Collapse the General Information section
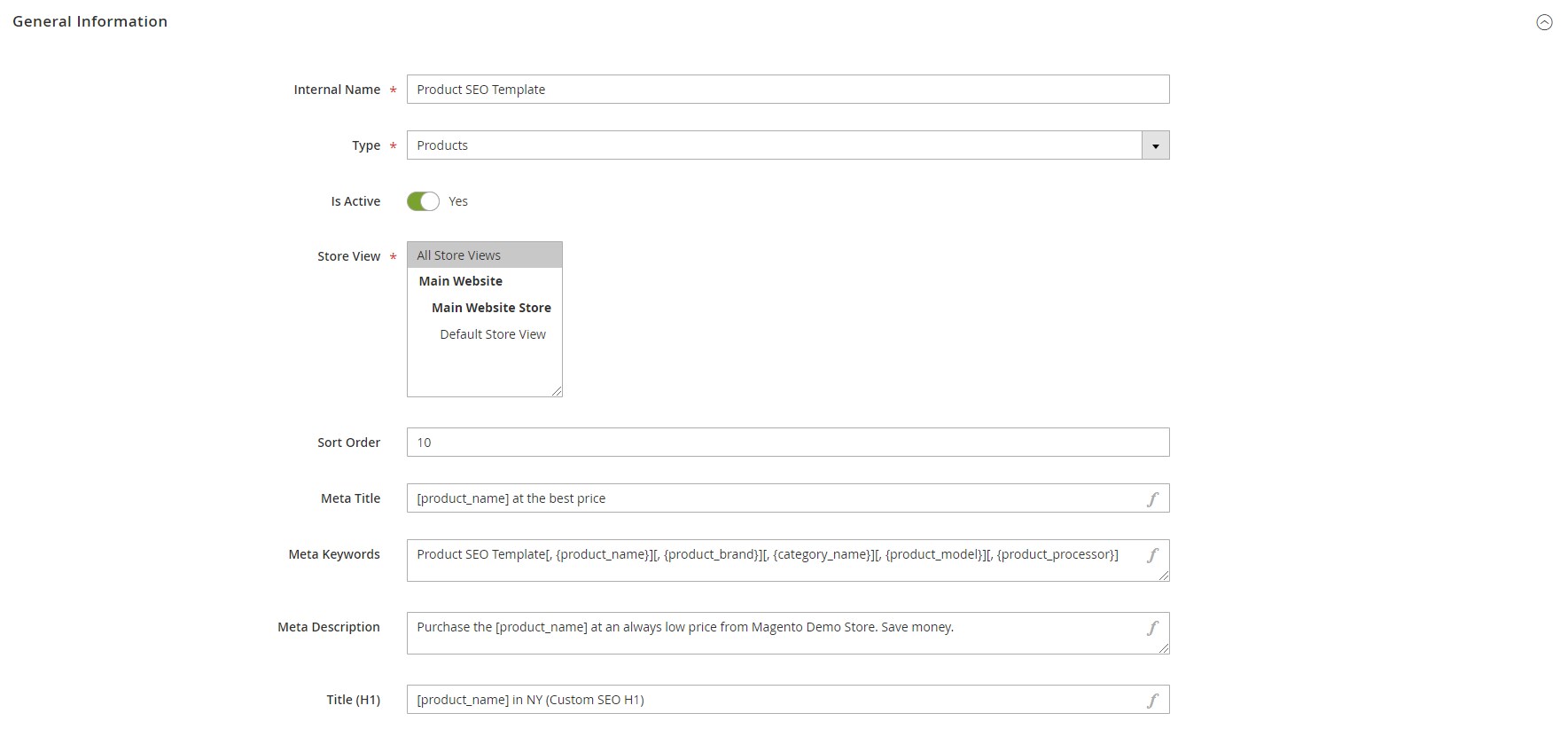This screenshot has width=1568, height=729. point(1544,23)
